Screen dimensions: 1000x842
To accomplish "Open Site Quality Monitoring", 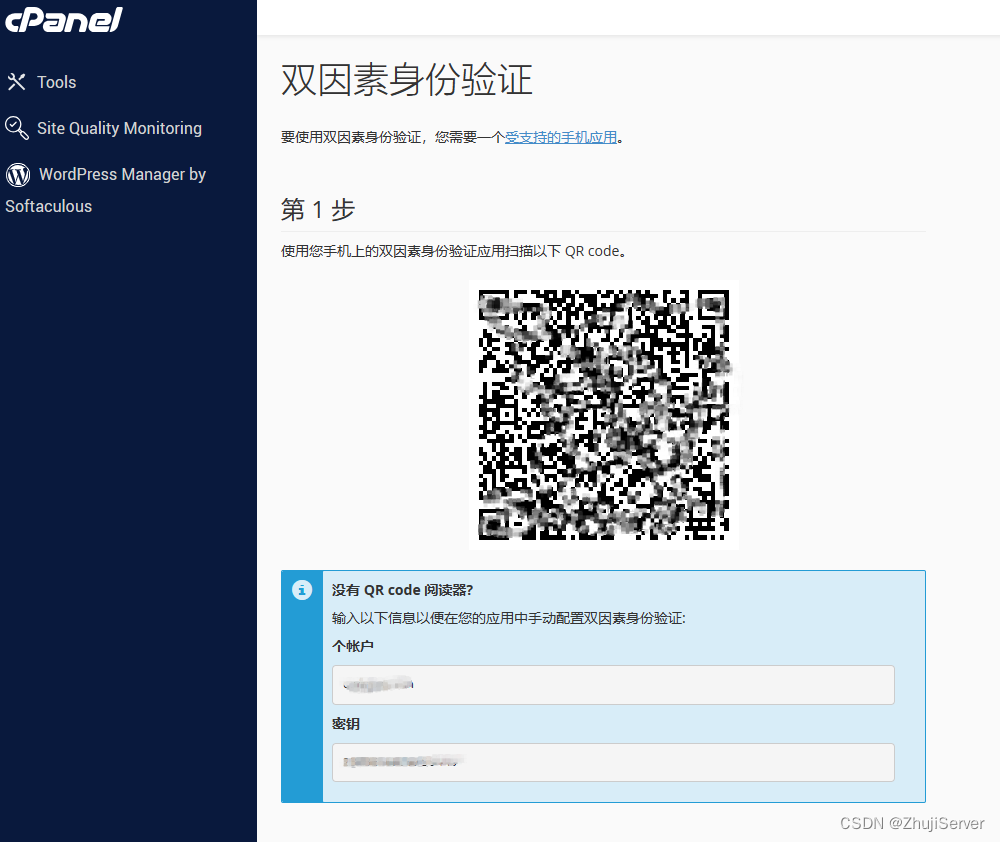I will (119, 128).
